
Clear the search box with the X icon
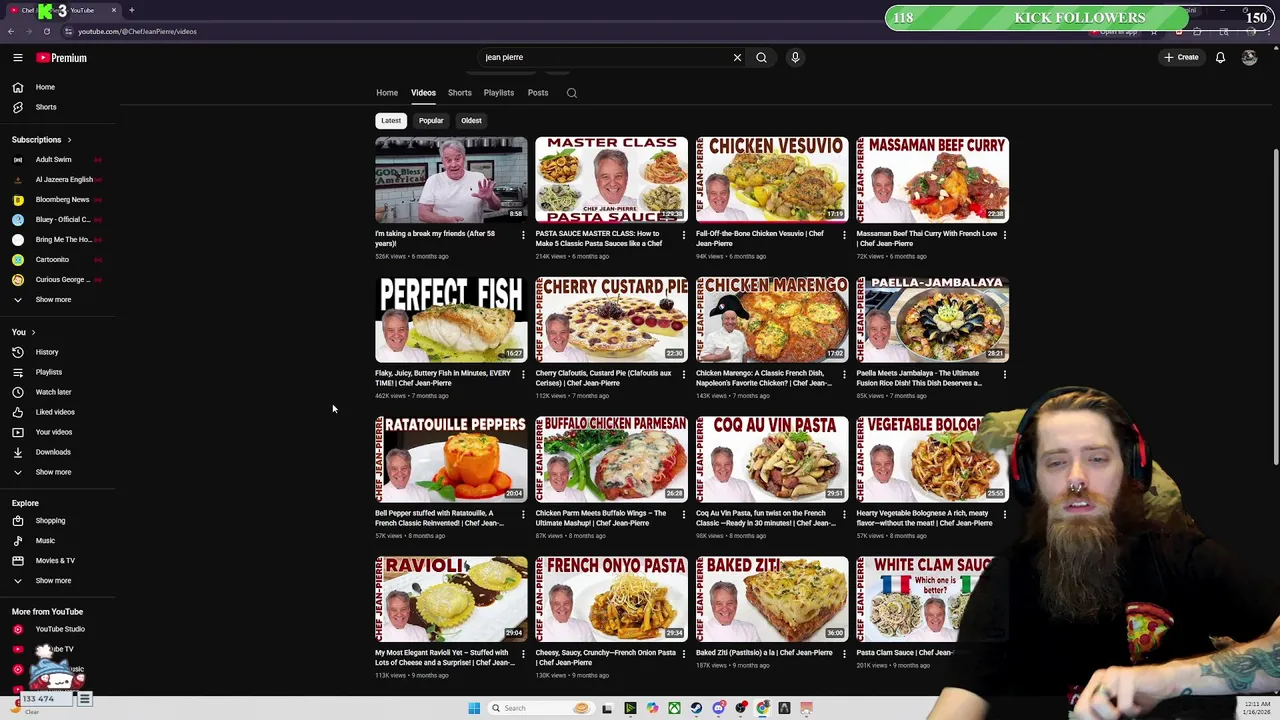coord(737,57)
